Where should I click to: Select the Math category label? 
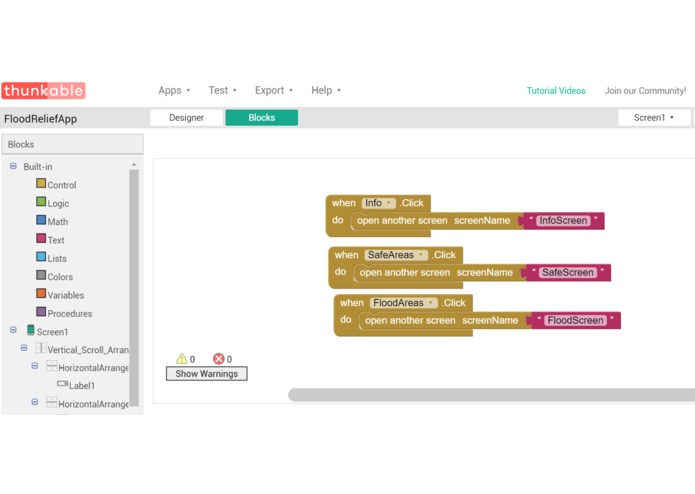tap(58, 222)
